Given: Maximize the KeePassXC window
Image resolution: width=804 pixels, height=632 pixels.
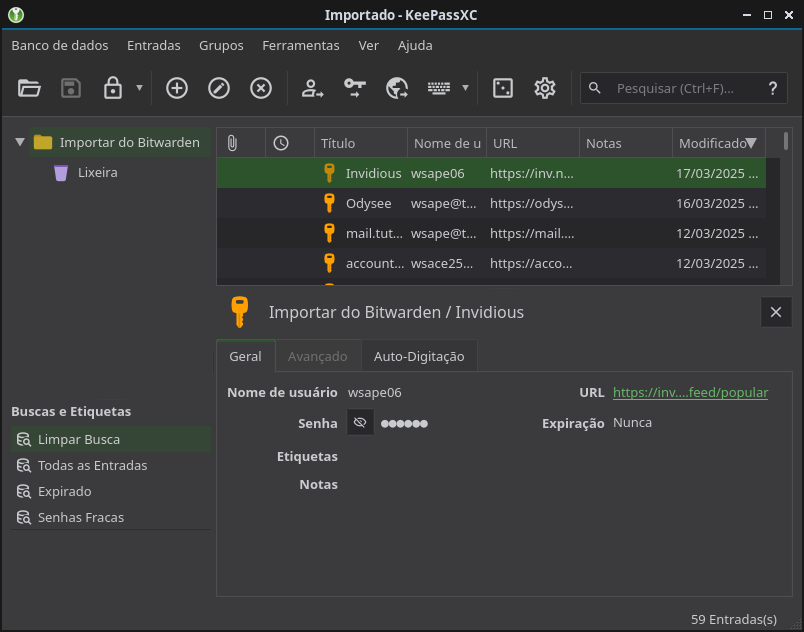Looking at the screenshot, I should point(768,15).
